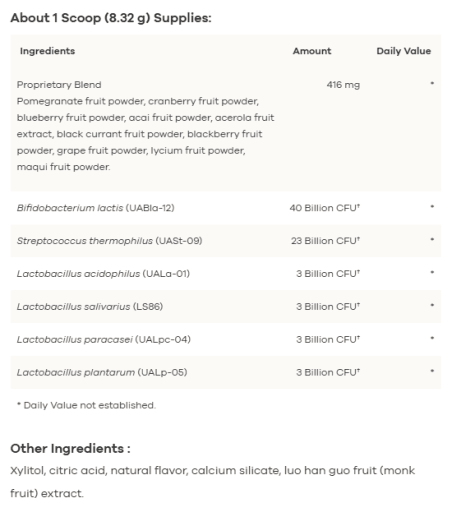This screenshot has width=475, height=512.
Task: Select the Lactobacillus plantarum (UALp-05) row
Action: [226, 372]
